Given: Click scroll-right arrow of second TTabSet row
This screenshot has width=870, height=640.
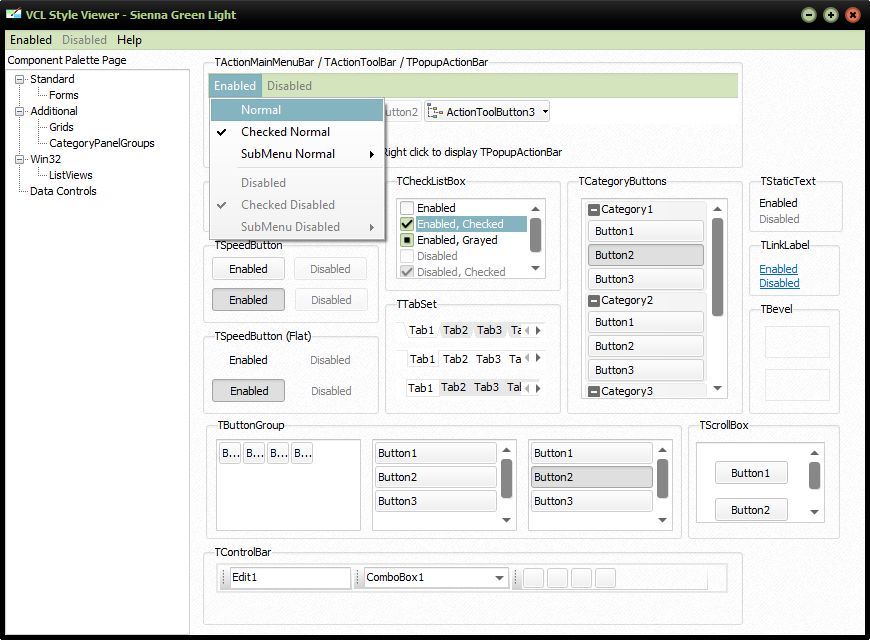Looking at the screenshot, I should tap(538, 357).
